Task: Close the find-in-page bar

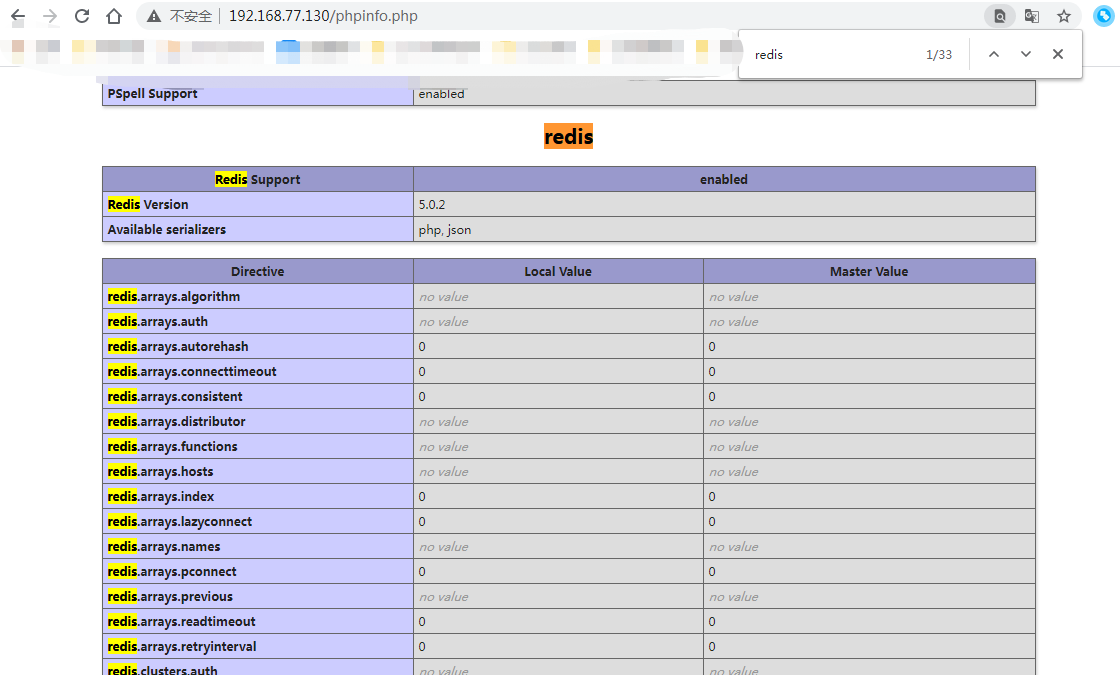Action: [1058, 54]
